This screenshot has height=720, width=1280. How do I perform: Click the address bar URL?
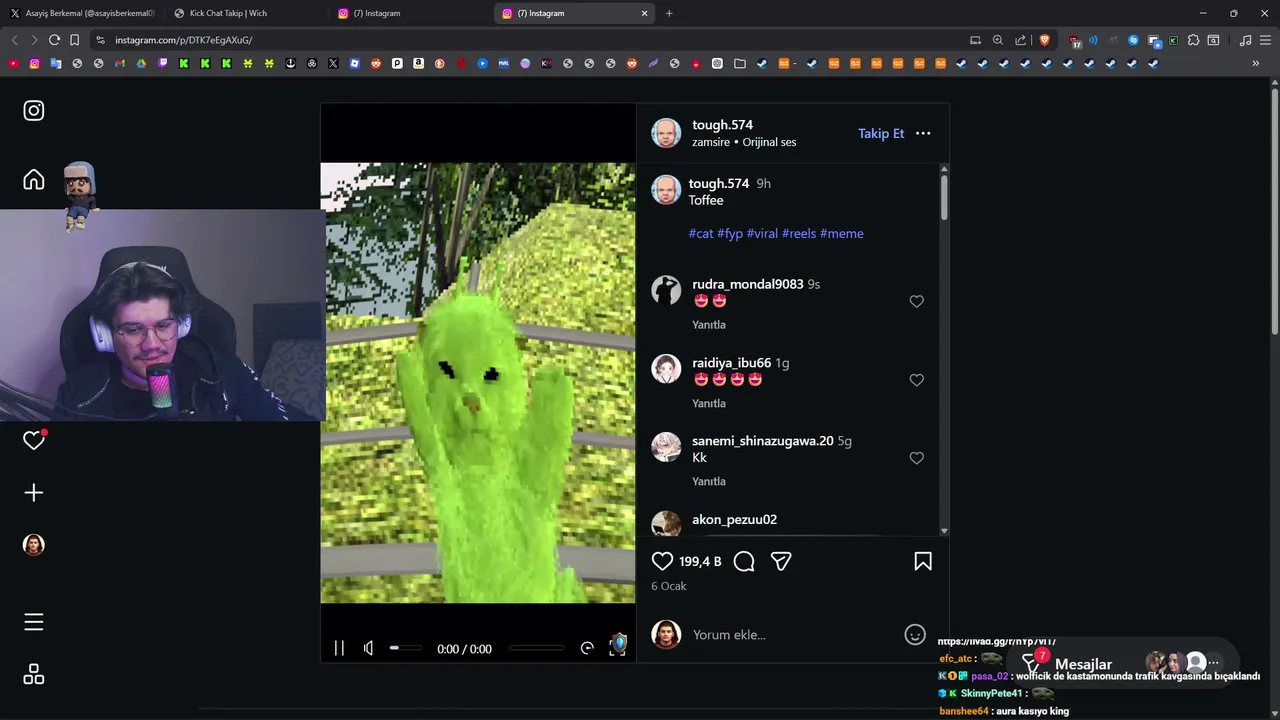click(x=184, y=40)
